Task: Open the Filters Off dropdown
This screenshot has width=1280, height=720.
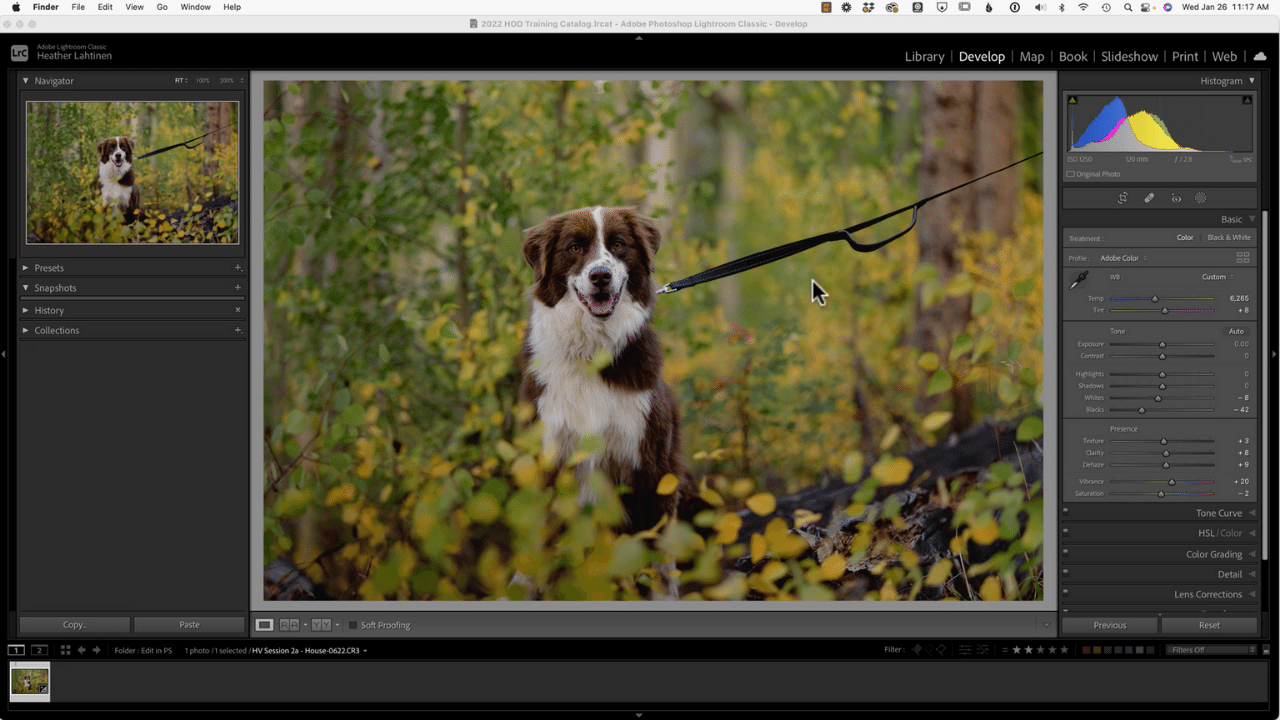Action: click(x=1211, y=650)
